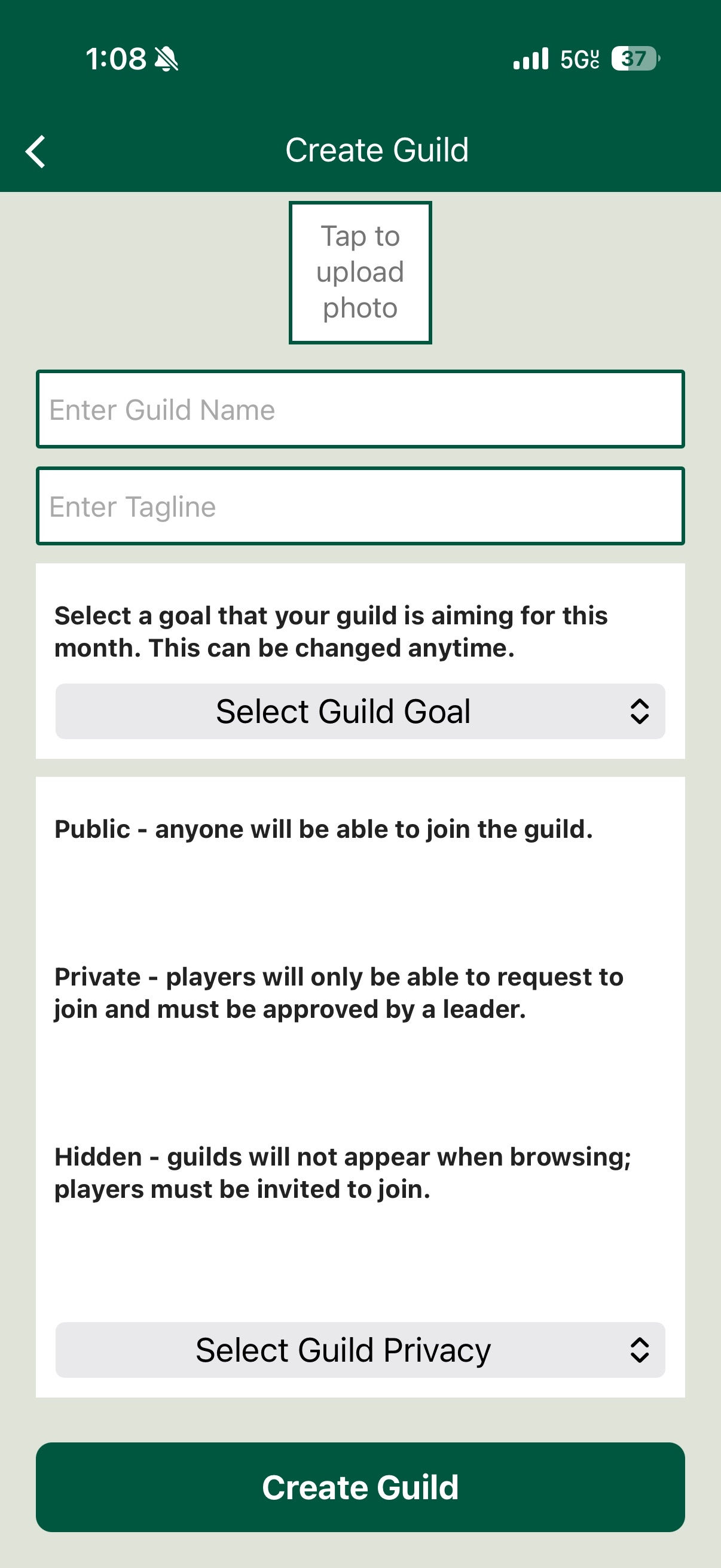Focus the Enter Tagline field
The height and width of the screenshot is (1568, 721).
[x=360, y=506]
